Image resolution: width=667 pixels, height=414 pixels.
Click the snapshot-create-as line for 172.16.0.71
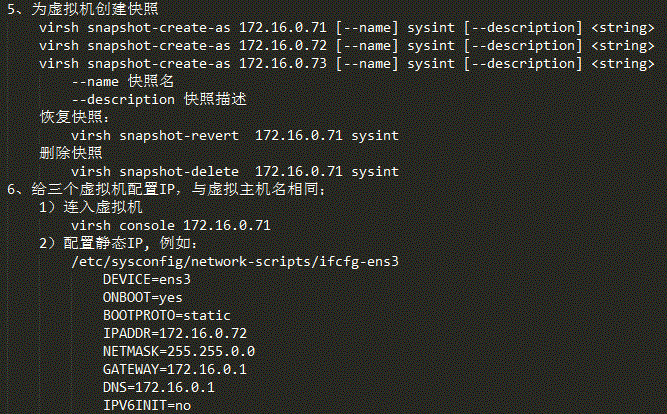pyautogui.click(x=347, y=28)
